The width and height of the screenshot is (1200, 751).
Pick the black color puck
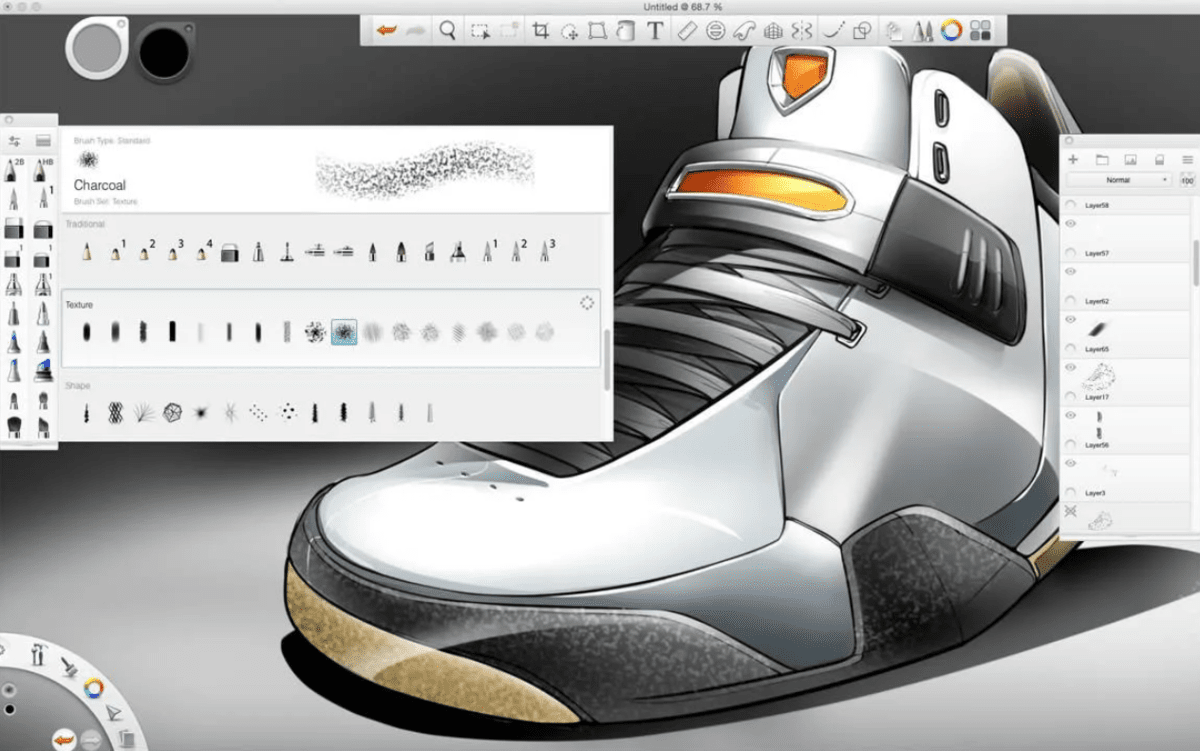pos(165,51)
